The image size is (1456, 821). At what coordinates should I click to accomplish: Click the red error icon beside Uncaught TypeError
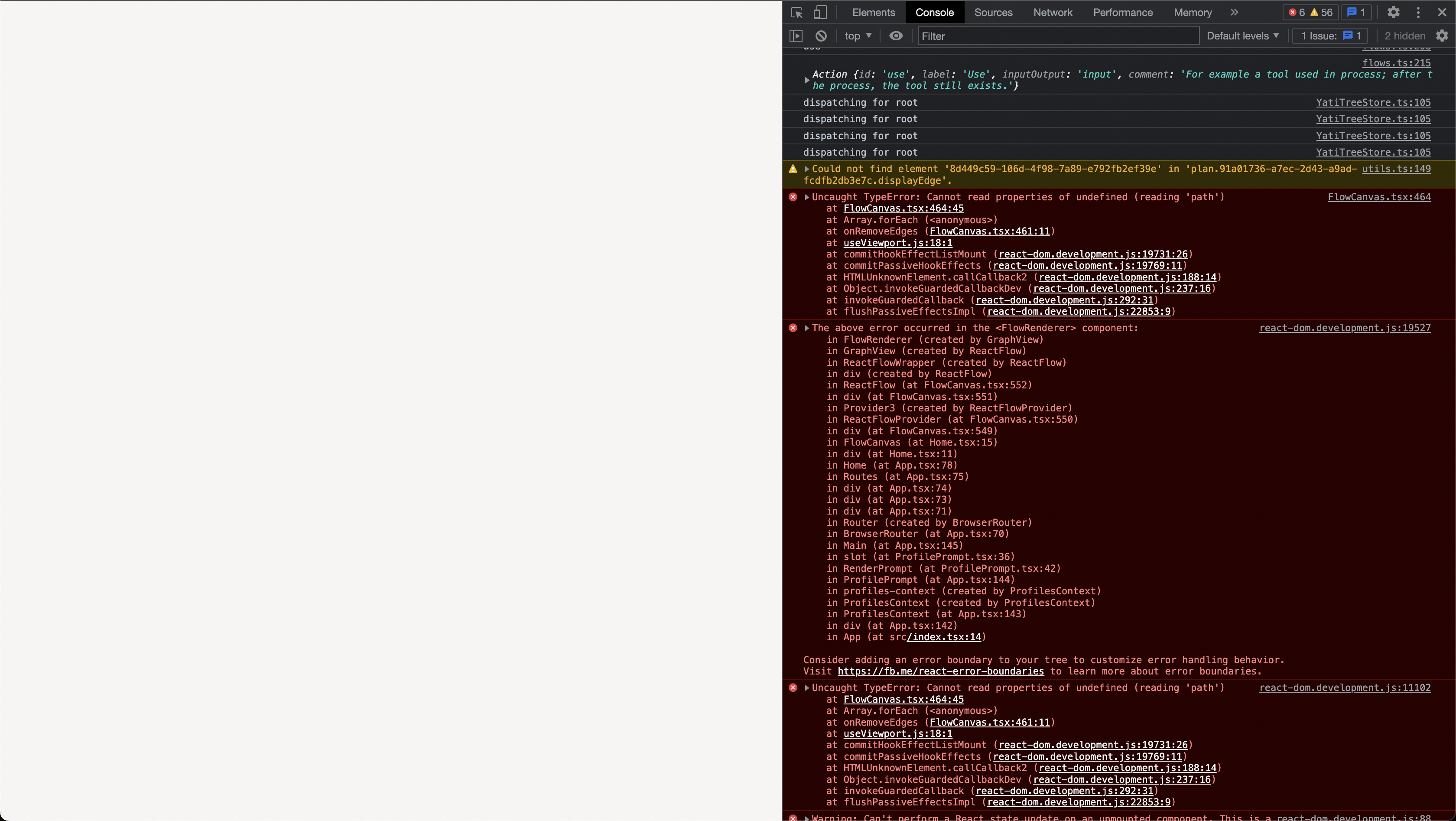pyautogui.click(x=793, y=197)
